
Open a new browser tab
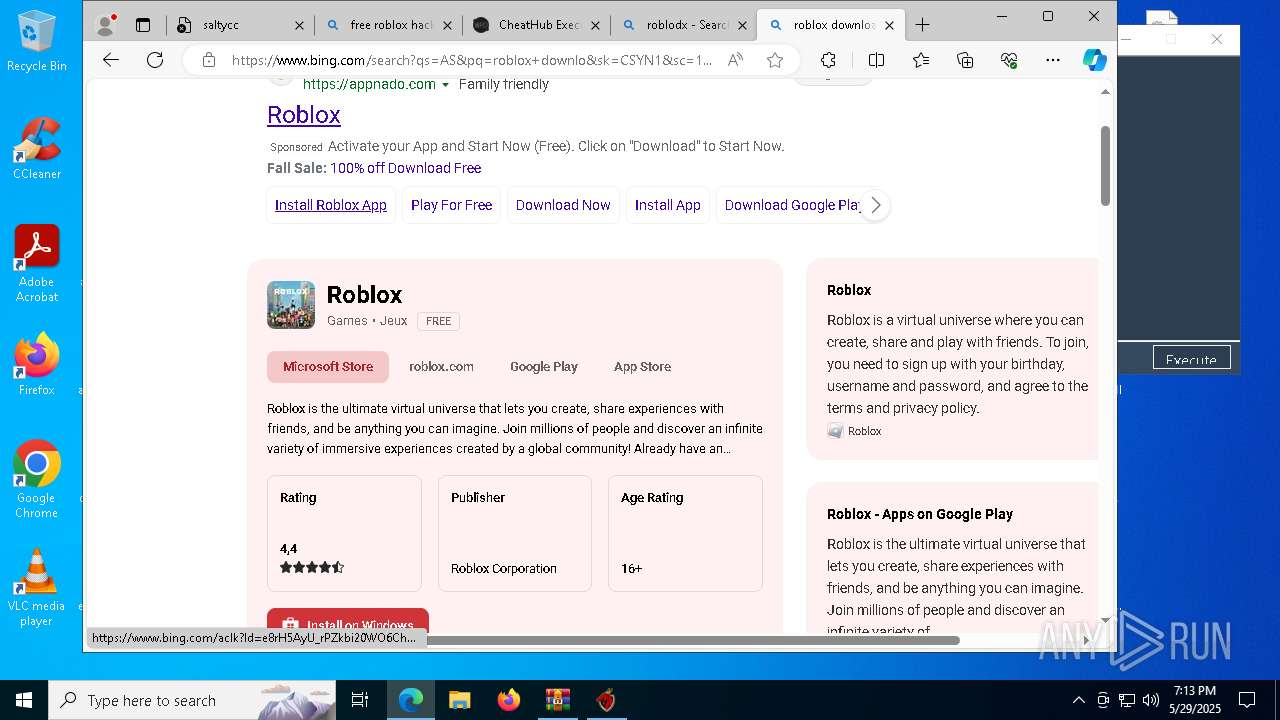pos(922,25)
